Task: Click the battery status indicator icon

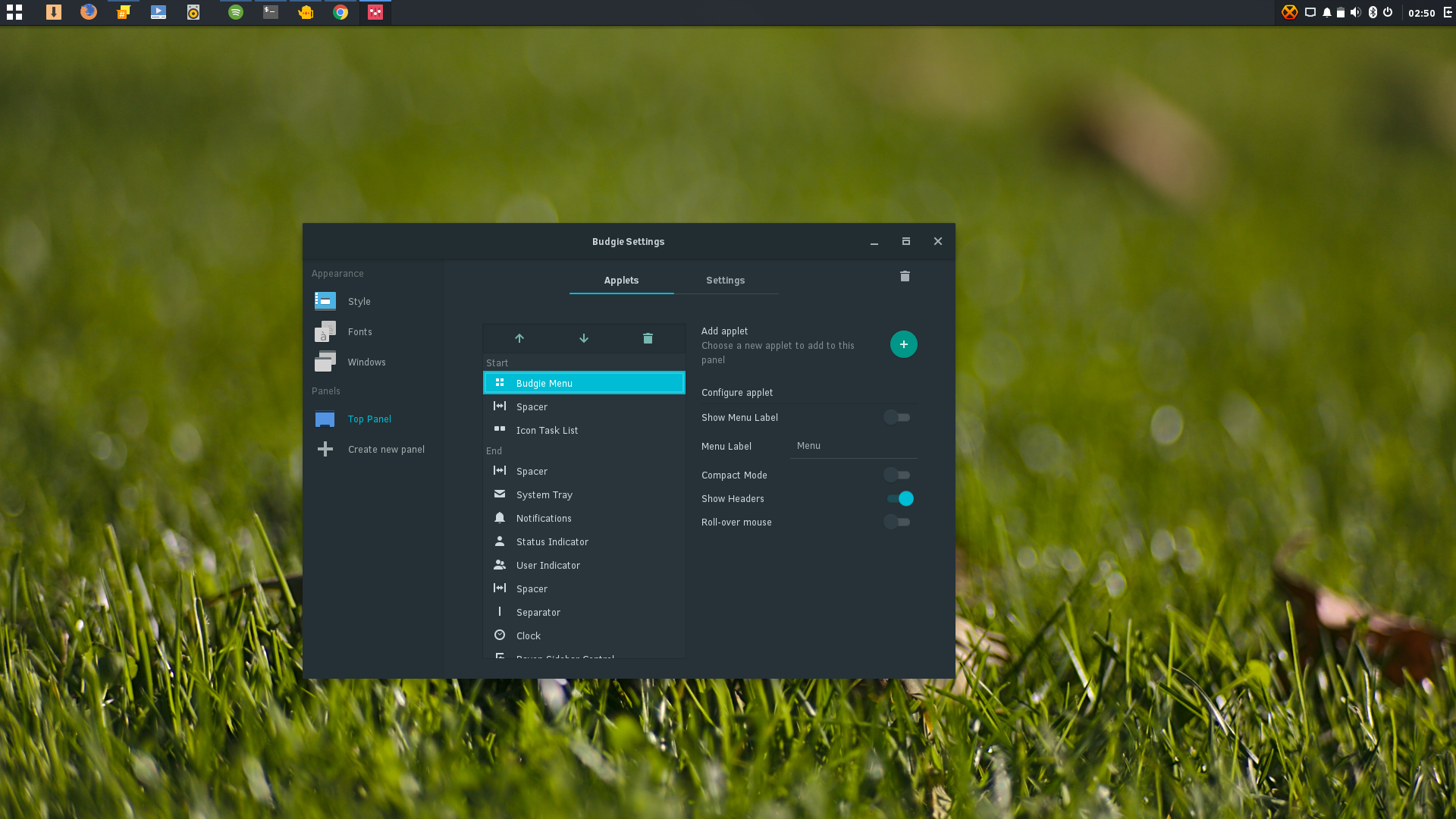Action: coord(1341,13)
